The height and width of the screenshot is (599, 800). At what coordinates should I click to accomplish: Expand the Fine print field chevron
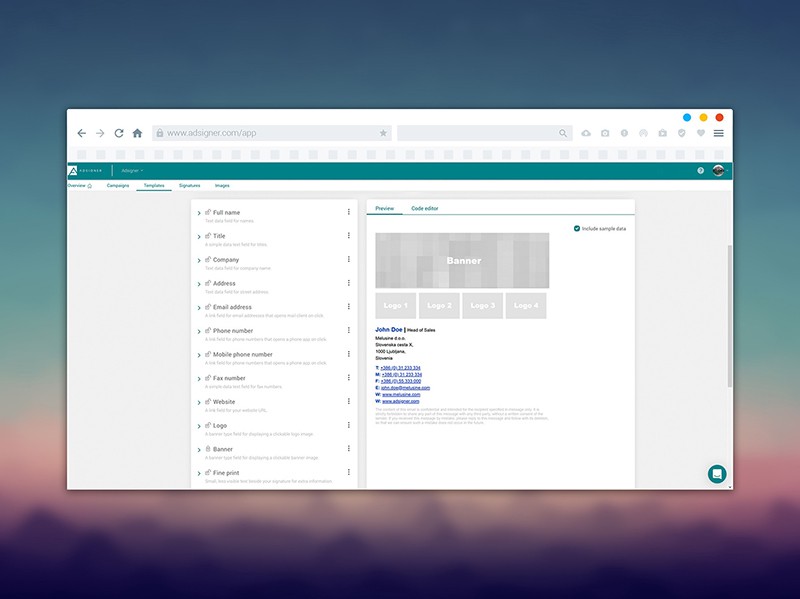[x=199, y=473]
